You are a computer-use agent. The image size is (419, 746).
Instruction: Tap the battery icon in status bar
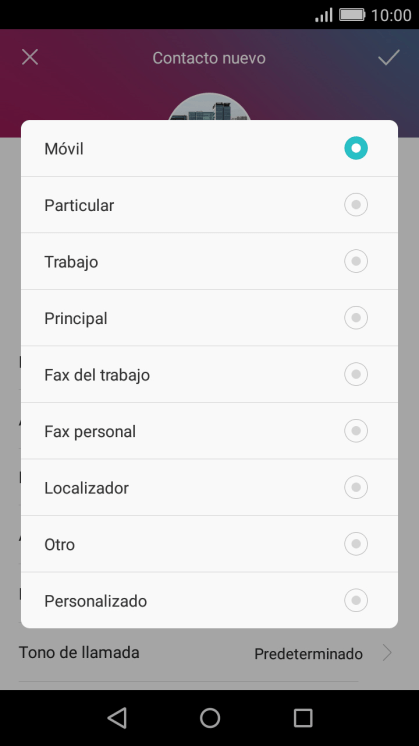click(x=352, y=15)
